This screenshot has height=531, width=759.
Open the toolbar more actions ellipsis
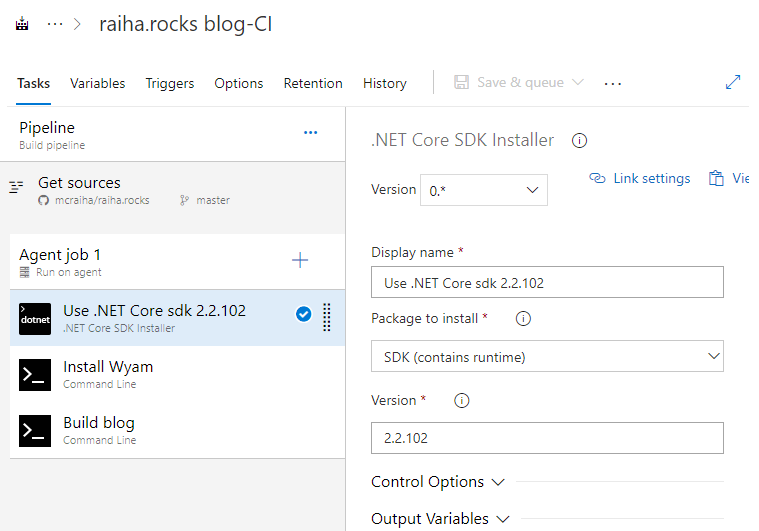point(612,84)
